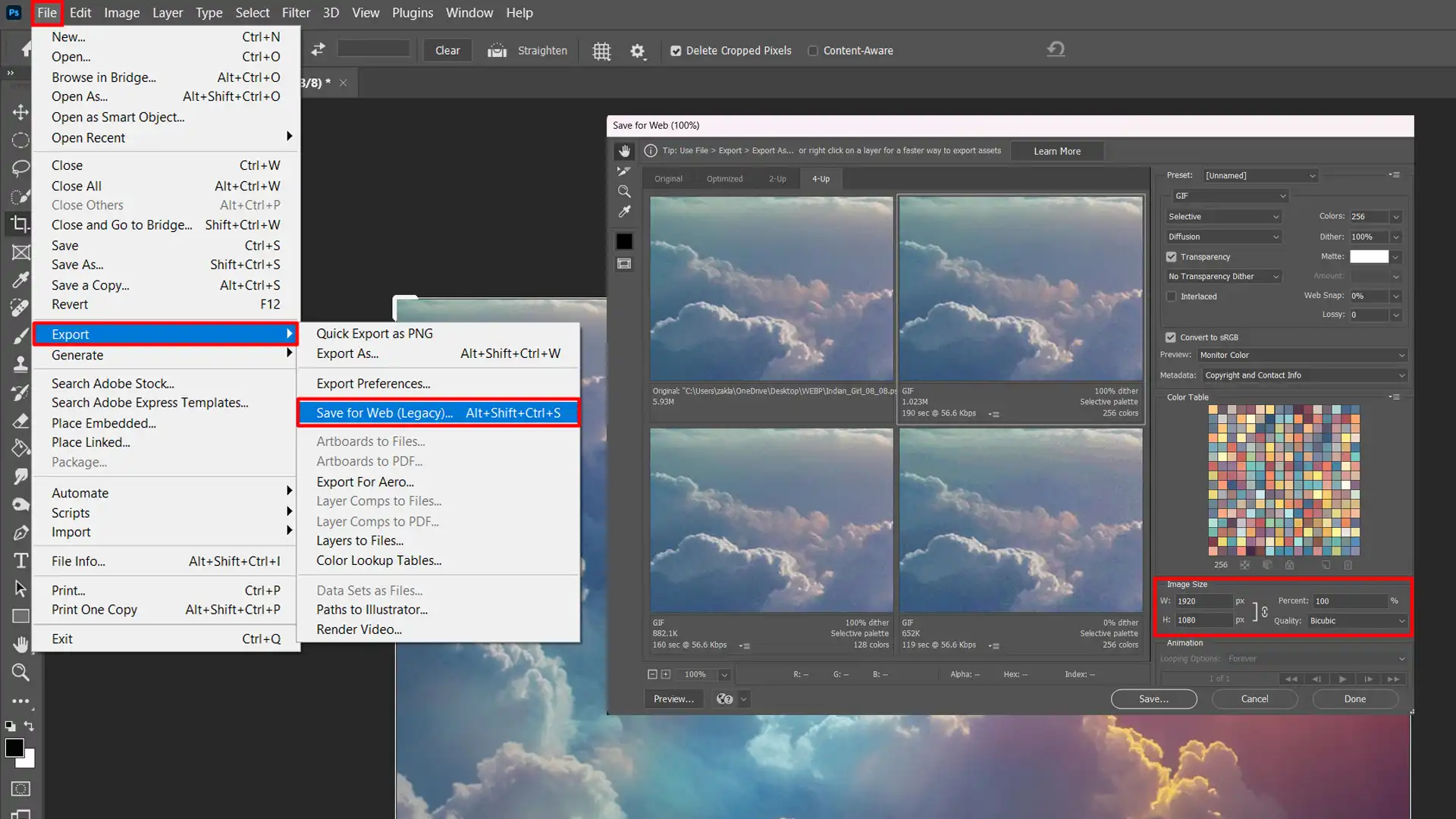Select the Lasso tool

point(20,168)
